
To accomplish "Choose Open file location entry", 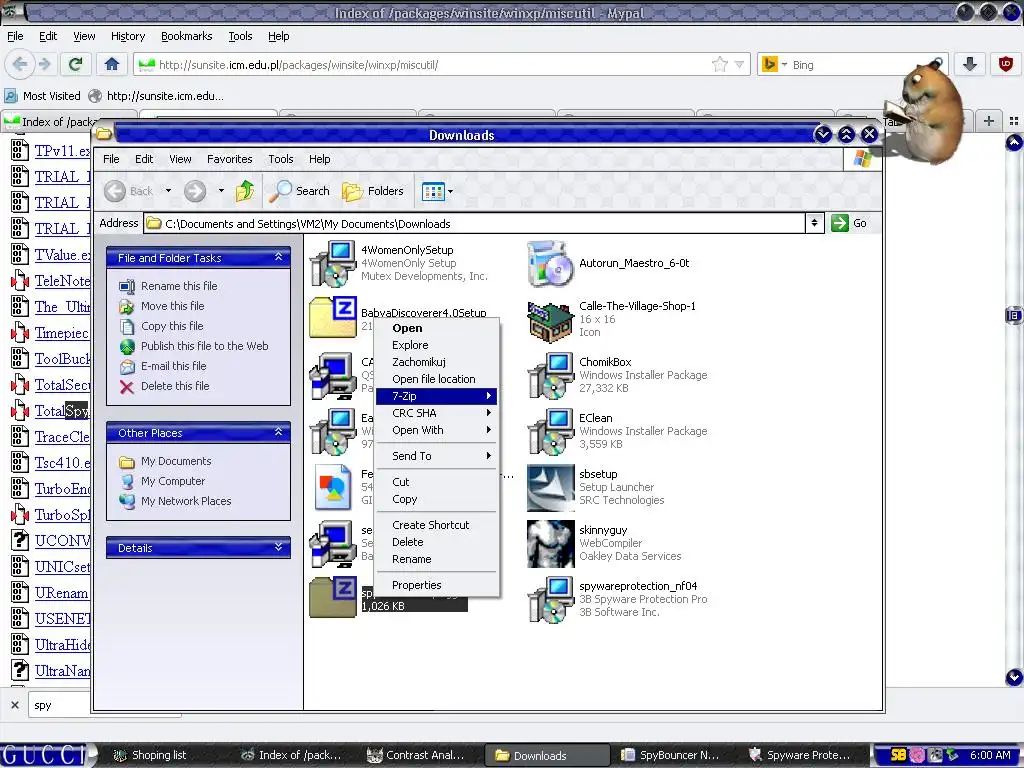I will tap(436, 379).
